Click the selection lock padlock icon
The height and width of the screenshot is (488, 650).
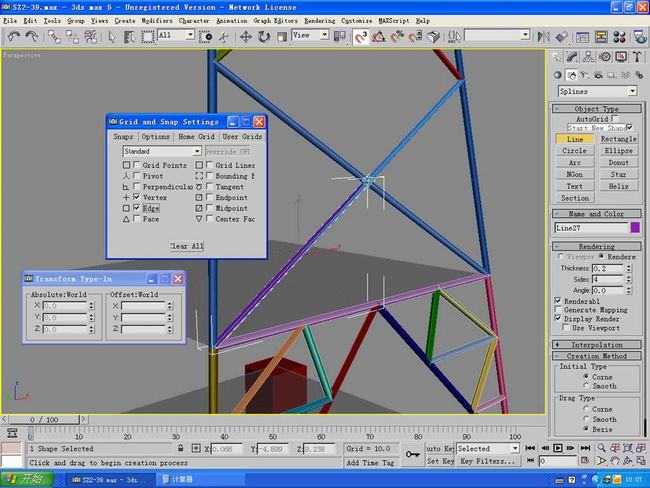point(180,448)
